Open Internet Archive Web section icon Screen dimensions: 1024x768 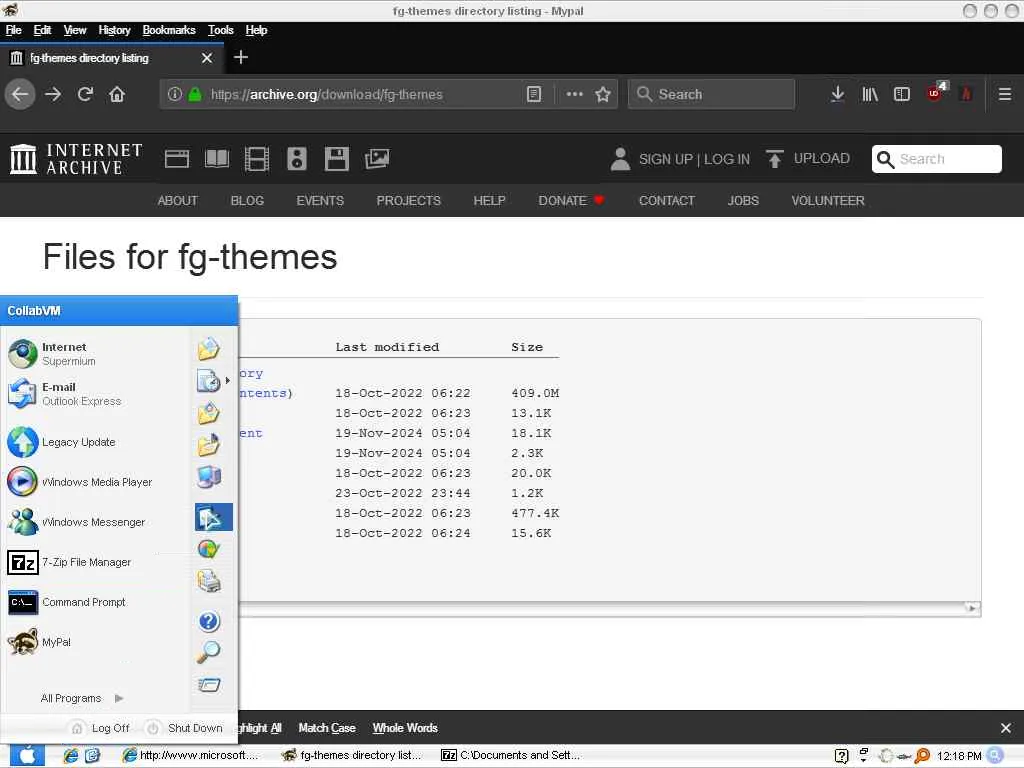click(177, 159)
